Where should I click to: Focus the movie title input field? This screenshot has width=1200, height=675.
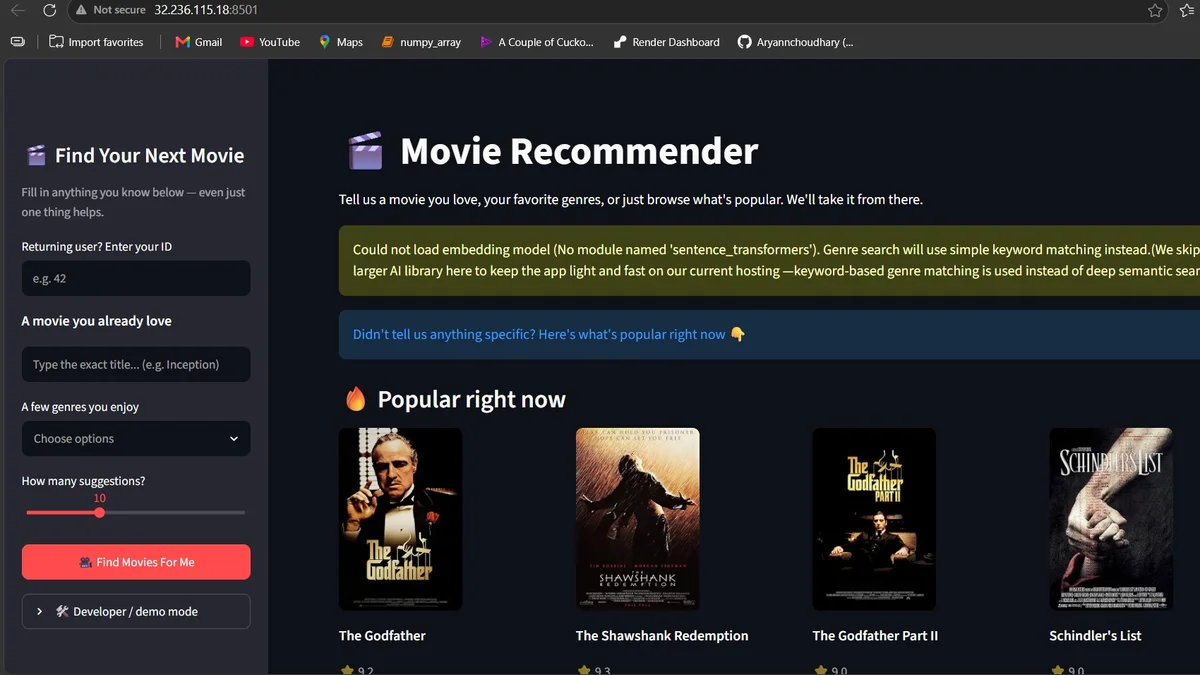tap(136, 365)
